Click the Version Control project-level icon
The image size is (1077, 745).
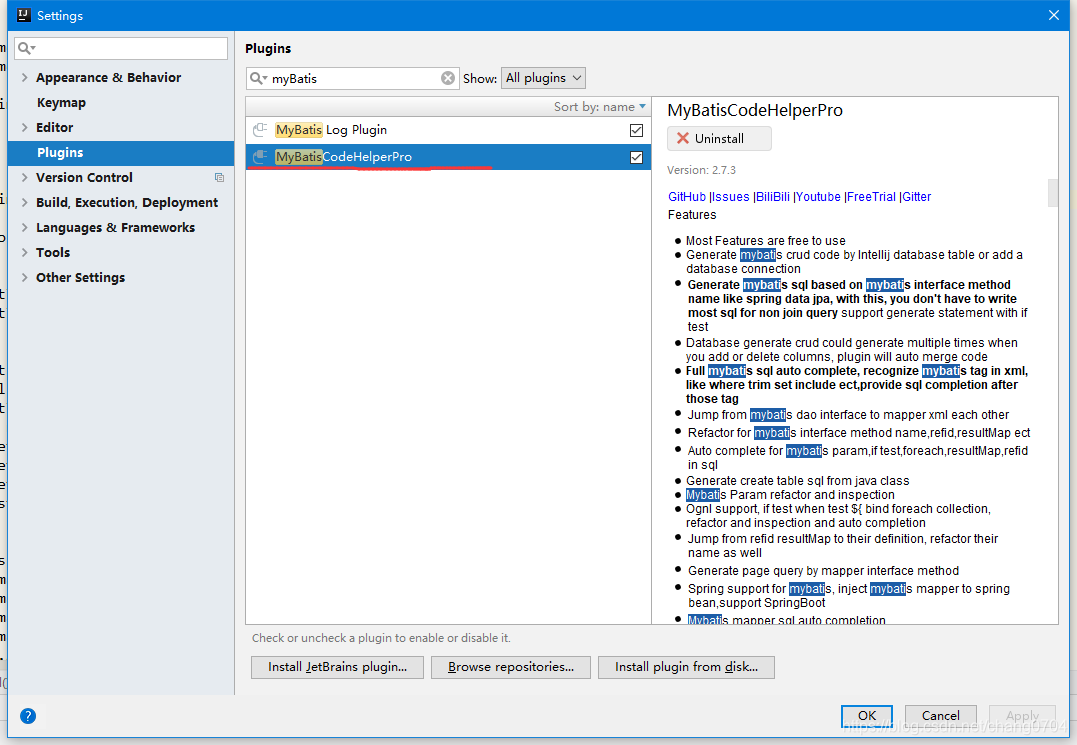[219, 177]
